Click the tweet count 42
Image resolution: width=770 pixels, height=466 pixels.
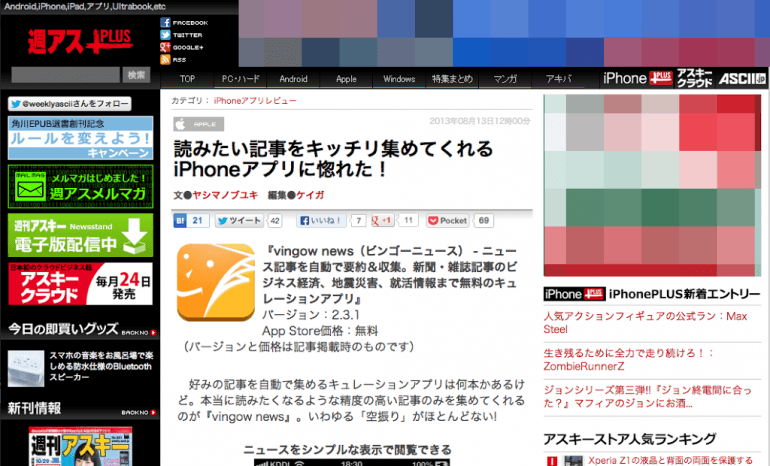275,220
